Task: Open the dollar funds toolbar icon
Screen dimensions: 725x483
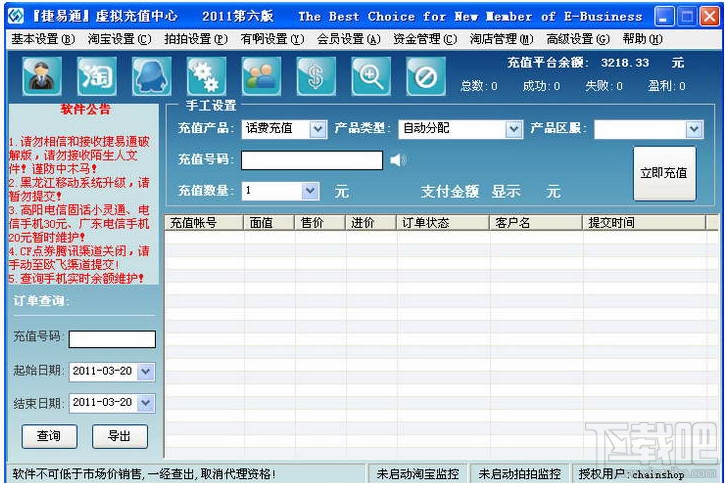Action: pyautogui.click(x=316, y=76)
